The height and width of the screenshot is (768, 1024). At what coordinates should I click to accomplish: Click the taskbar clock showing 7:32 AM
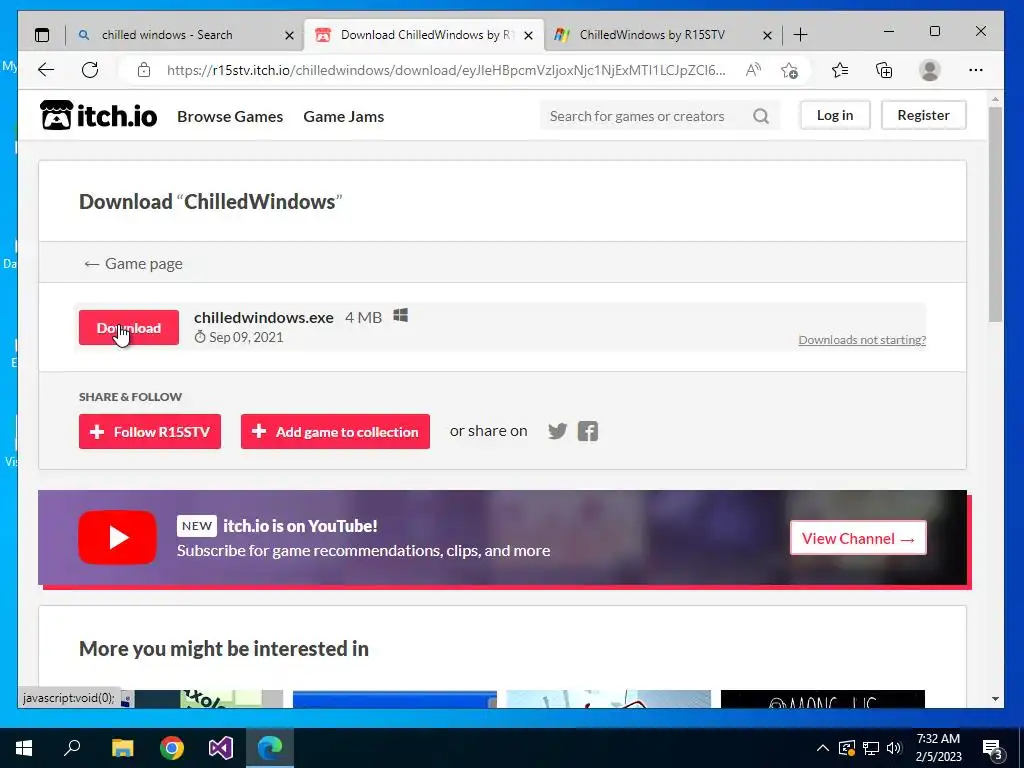(938, 748)
